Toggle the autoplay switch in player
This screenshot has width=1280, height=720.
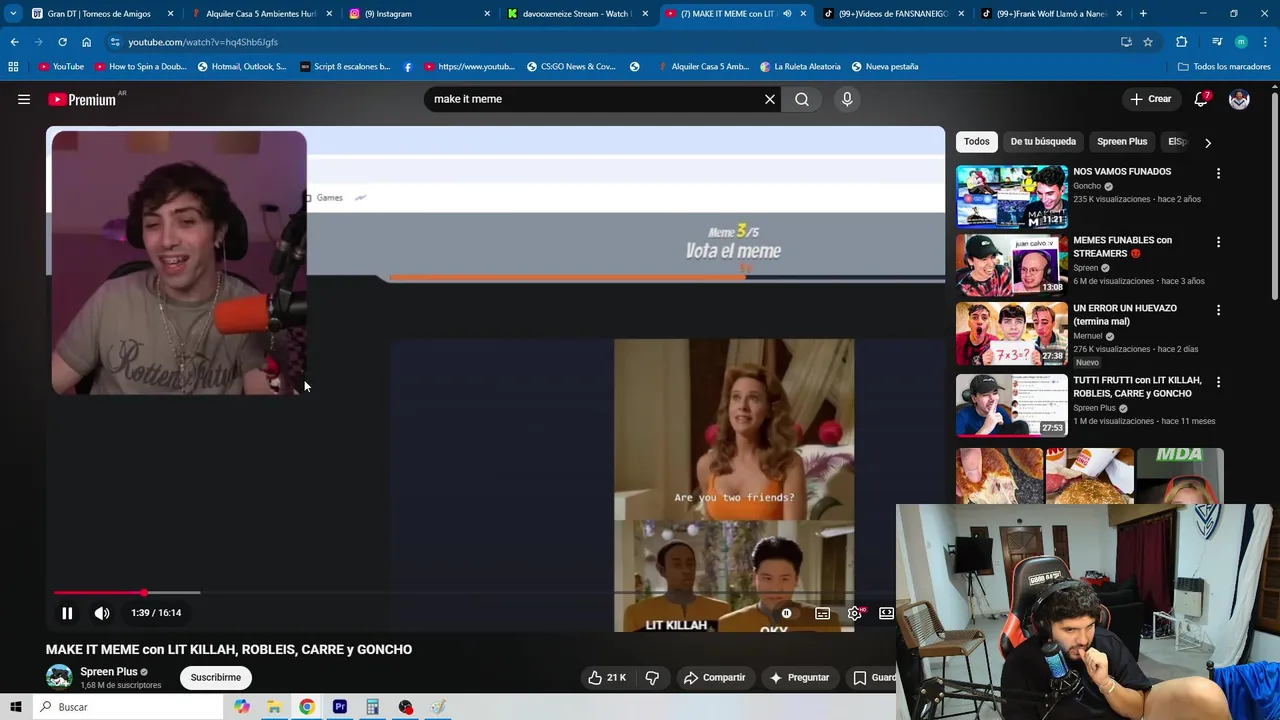point(787,613)
